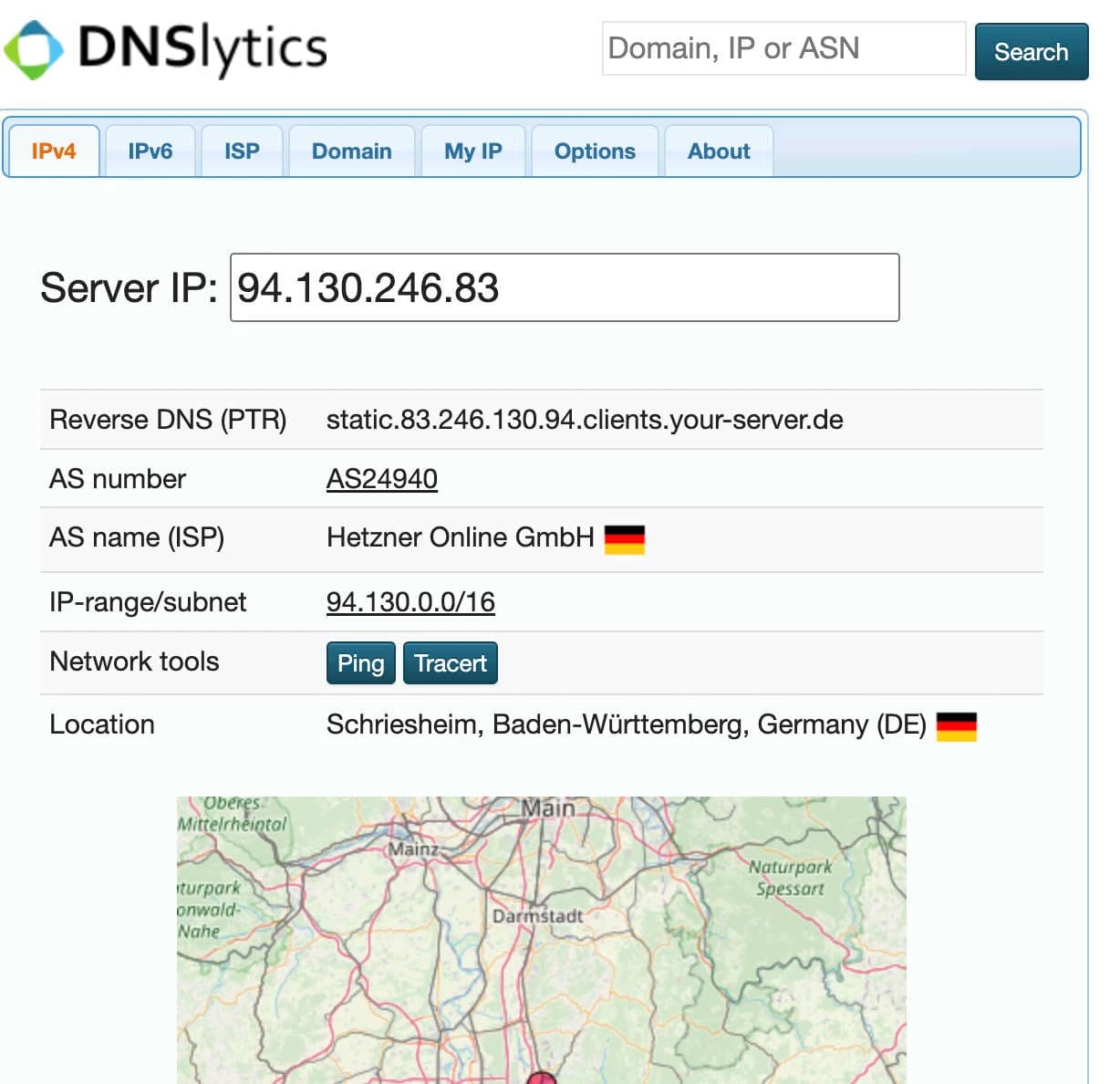Open the ISP tab
Viewport: 1120px width, 1084px height.
(241, 151)
